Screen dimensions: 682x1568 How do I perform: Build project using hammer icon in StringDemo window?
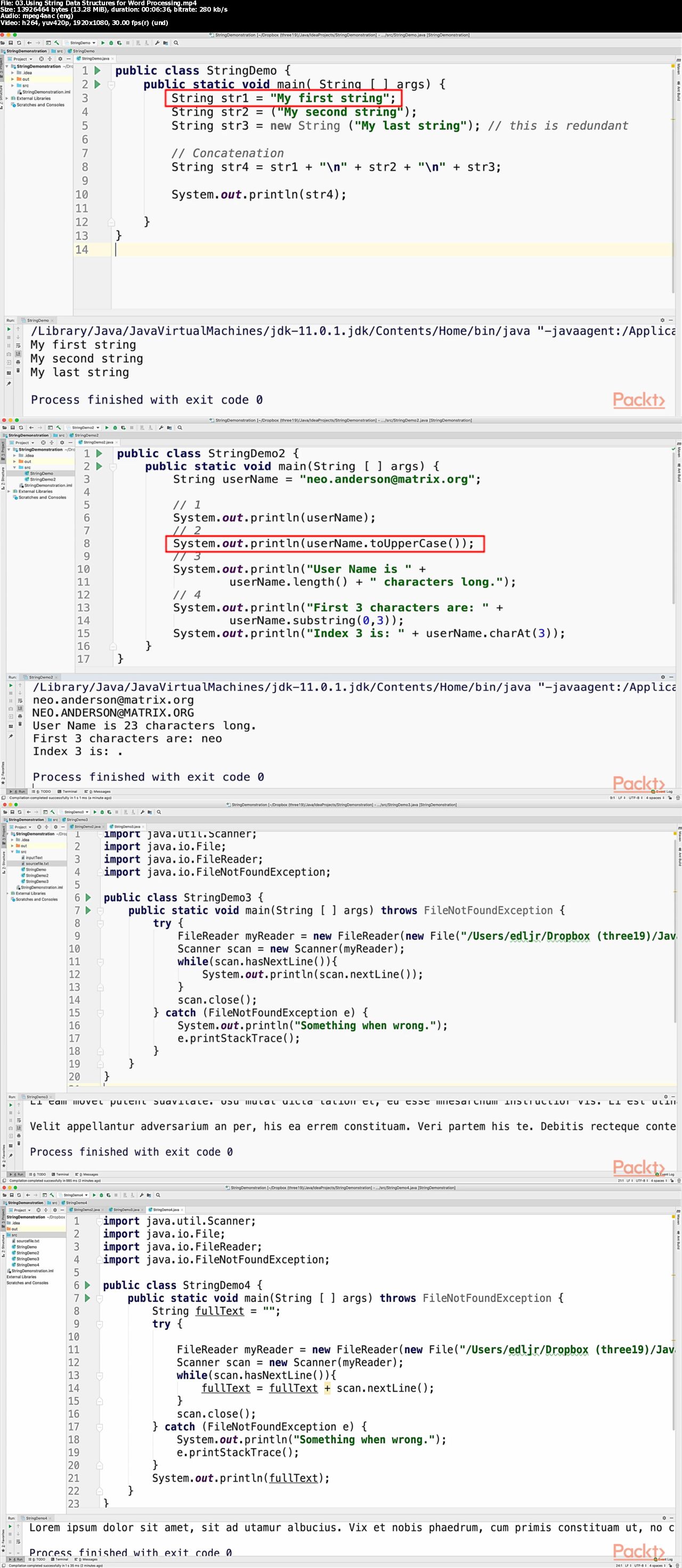(x=56, y=43)
